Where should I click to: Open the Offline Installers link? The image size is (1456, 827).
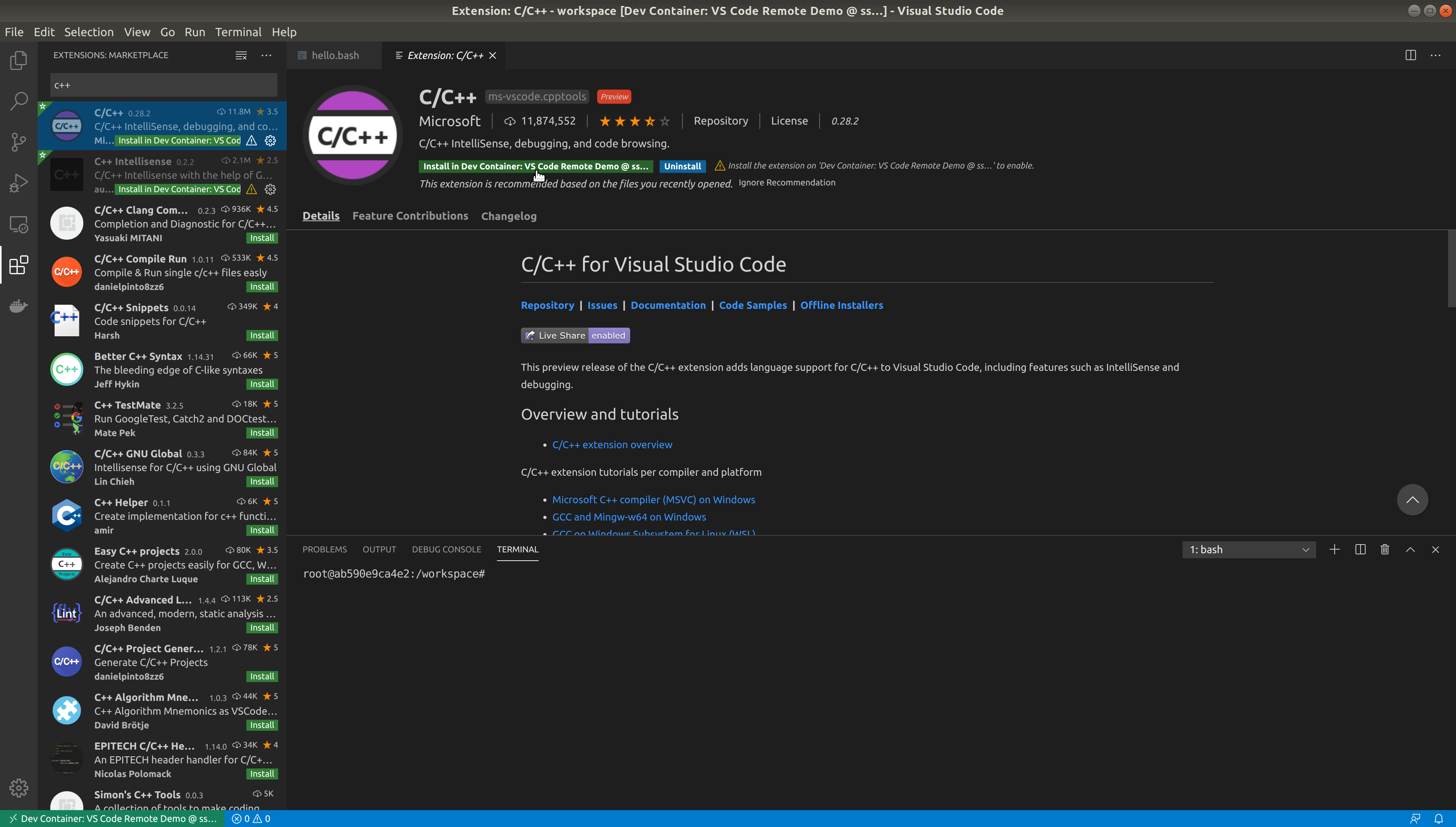coord(842,305)
